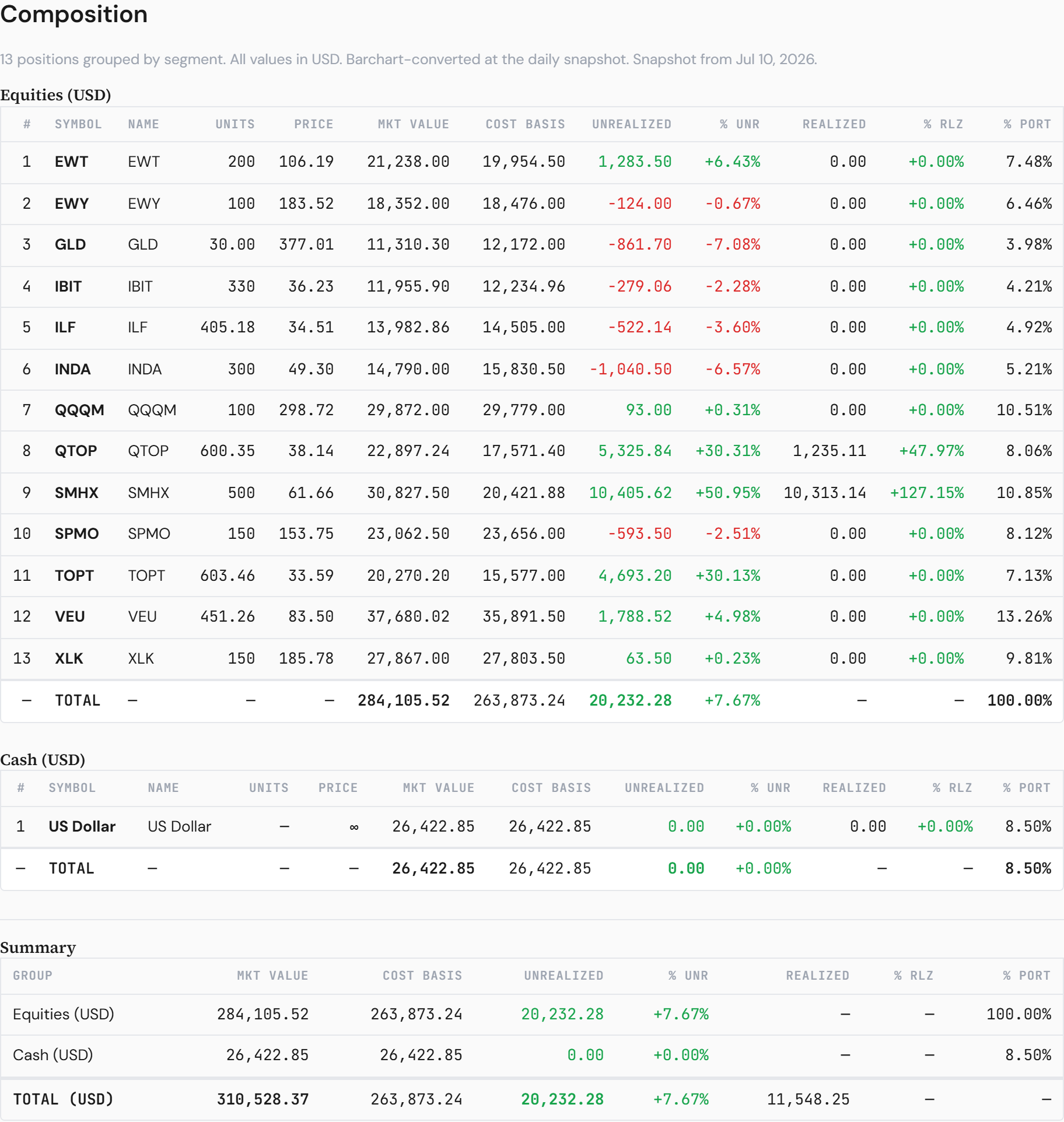
Task: Click the Equities MKT VALUE column header
Action: 414,124
